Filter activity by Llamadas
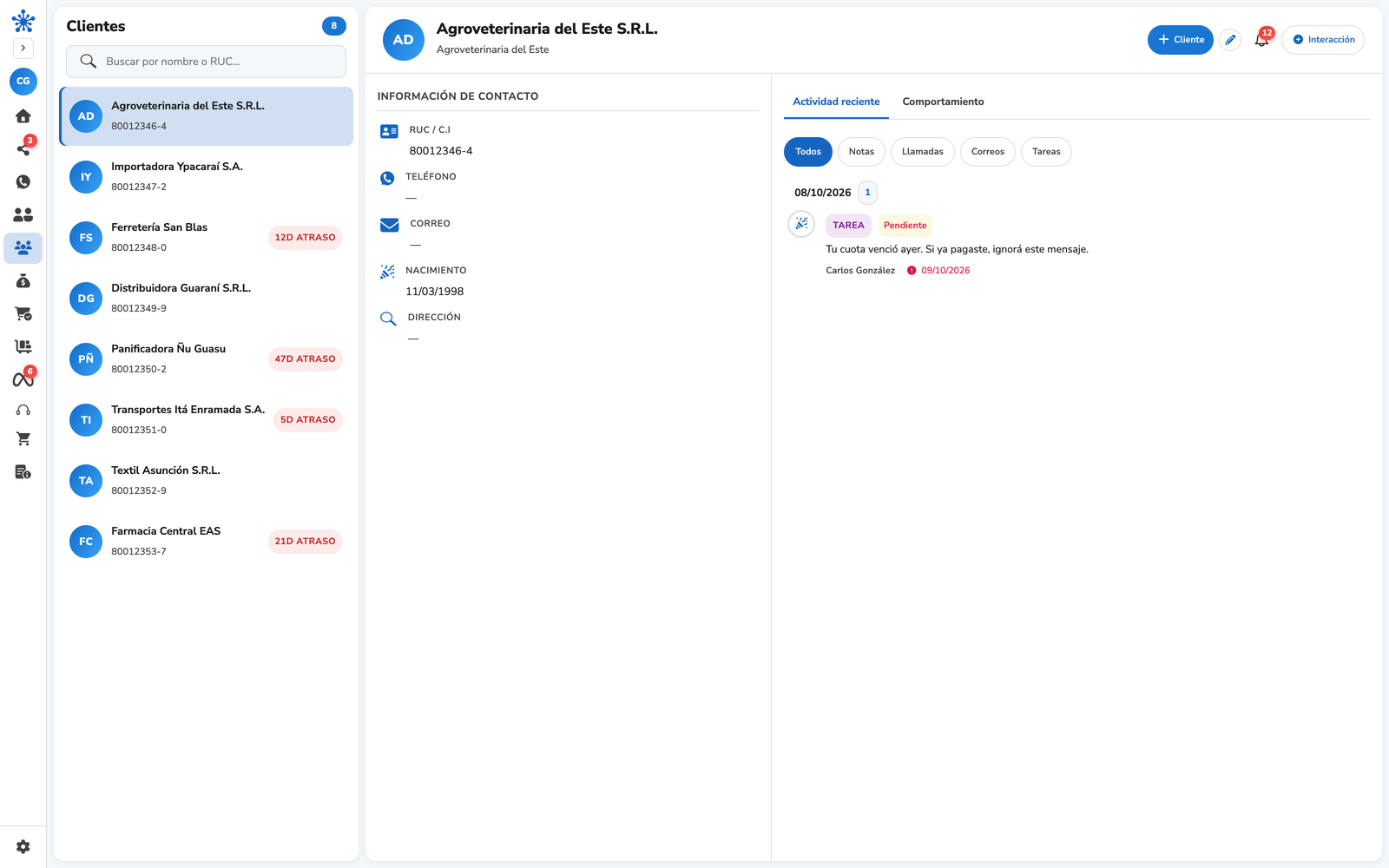This screenshot has height=868, width=1389. 923,152
